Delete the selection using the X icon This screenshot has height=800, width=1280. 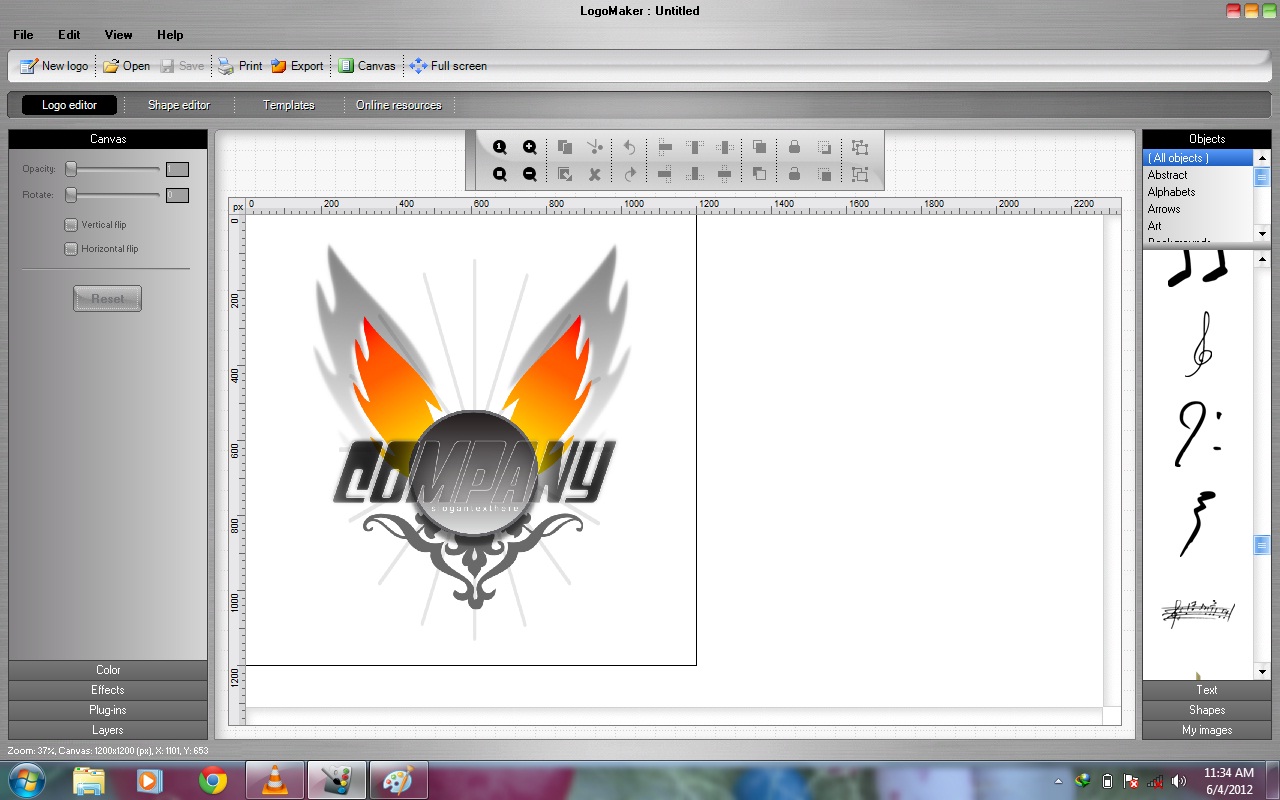(595, 173)
